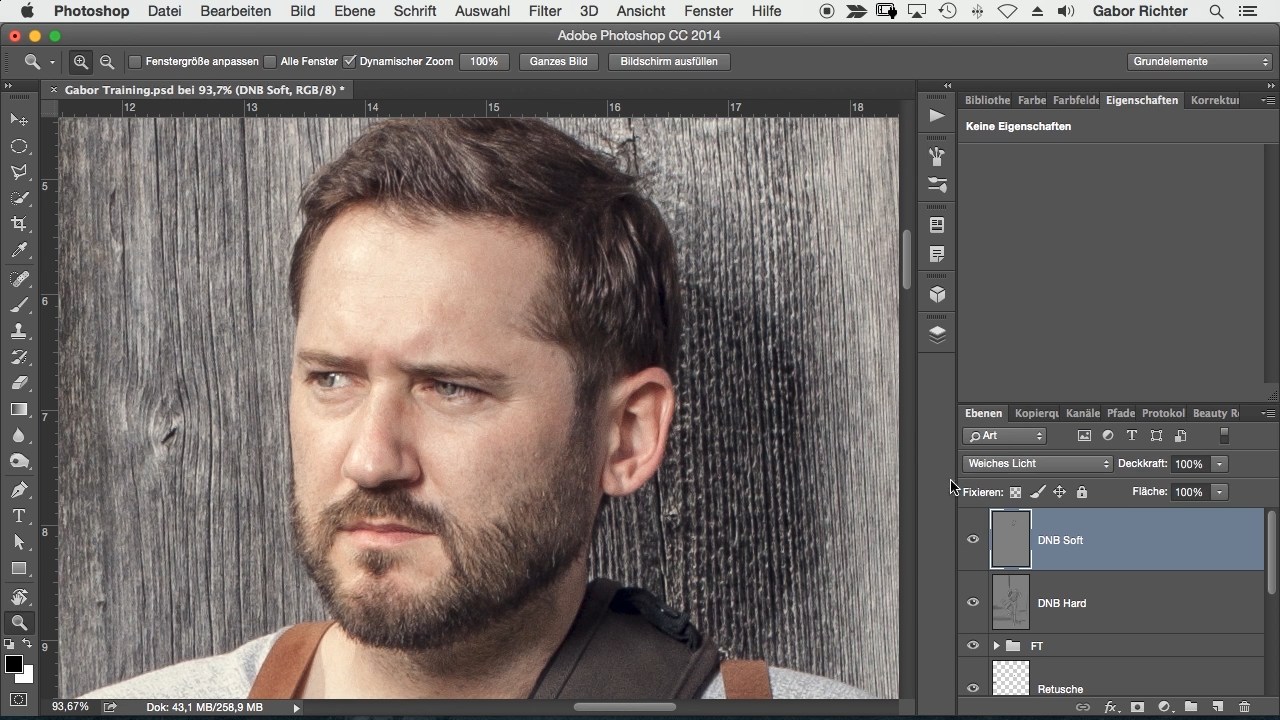Select the Blur tool
This screenshot has height=720, width=1280.
pos(19,435)
